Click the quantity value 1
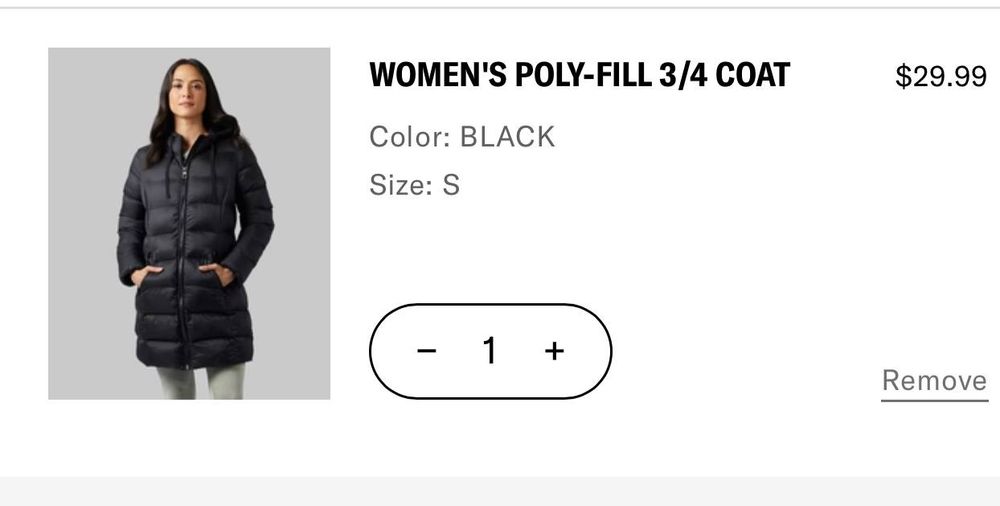Viewport: 1000px width, 506px height. 490,351
